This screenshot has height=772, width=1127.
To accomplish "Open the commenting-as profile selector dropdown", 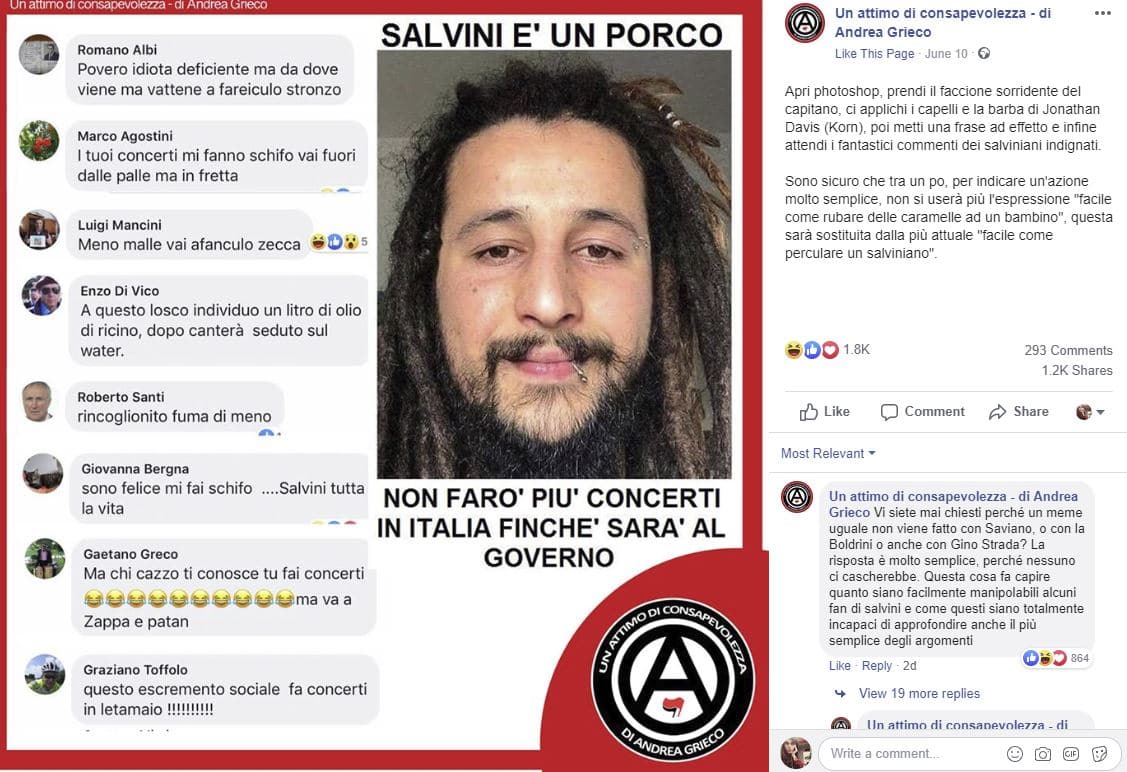I will point(1090,412).
